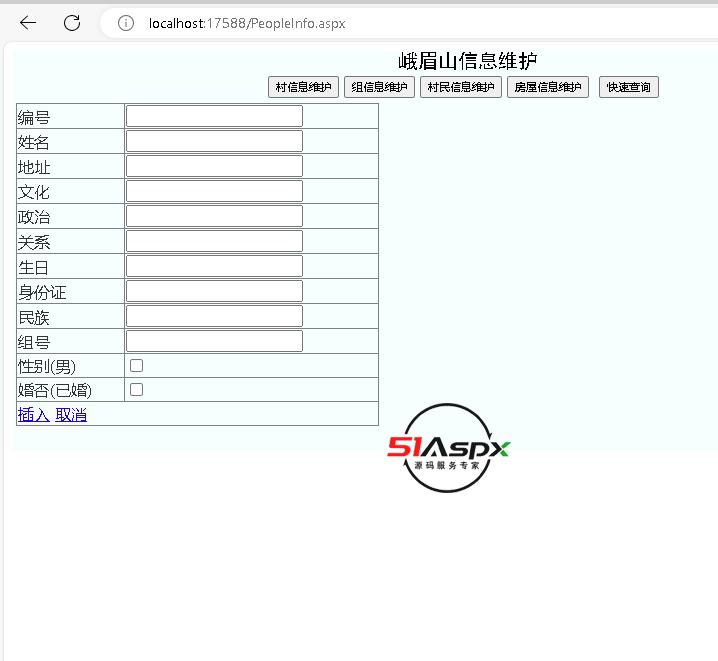This screenshot has width=718, height=661.
Task: Open the 组信息维护 page button
Action: pyautogui.click(x=379, y=87)
